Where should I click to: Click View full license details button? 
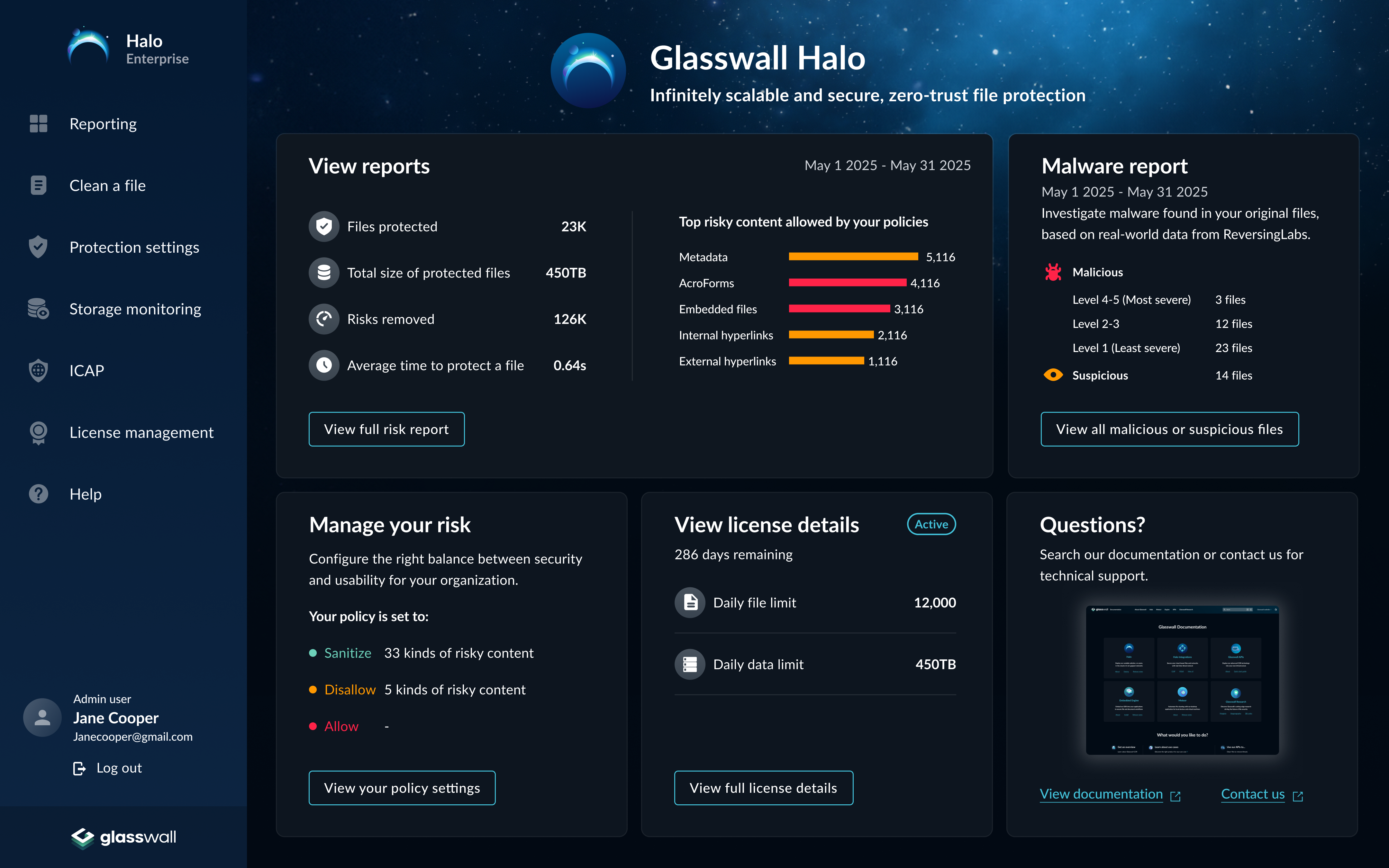(x=764, y=788)
